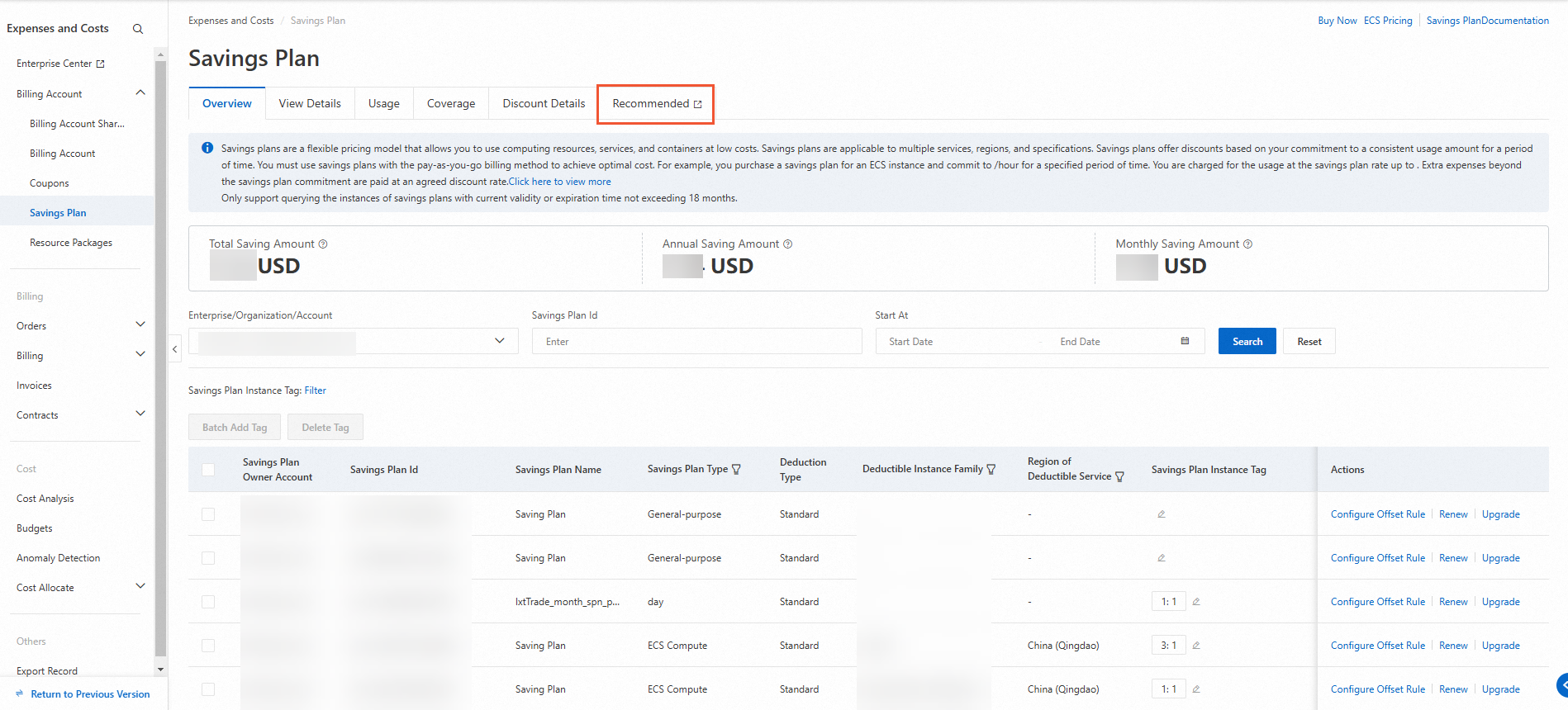Open Anomaly Detection in the sidebar
Image resolution: width=1568 pixels, height=710 pixels.
(x=59, y=558)
